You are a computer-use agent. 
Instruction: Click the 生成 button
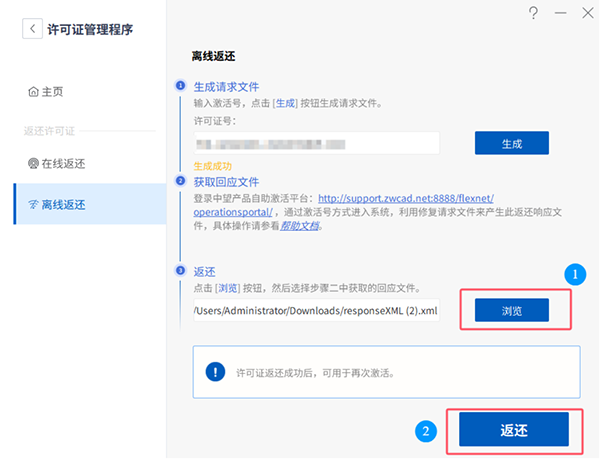[x=512, y=143]
